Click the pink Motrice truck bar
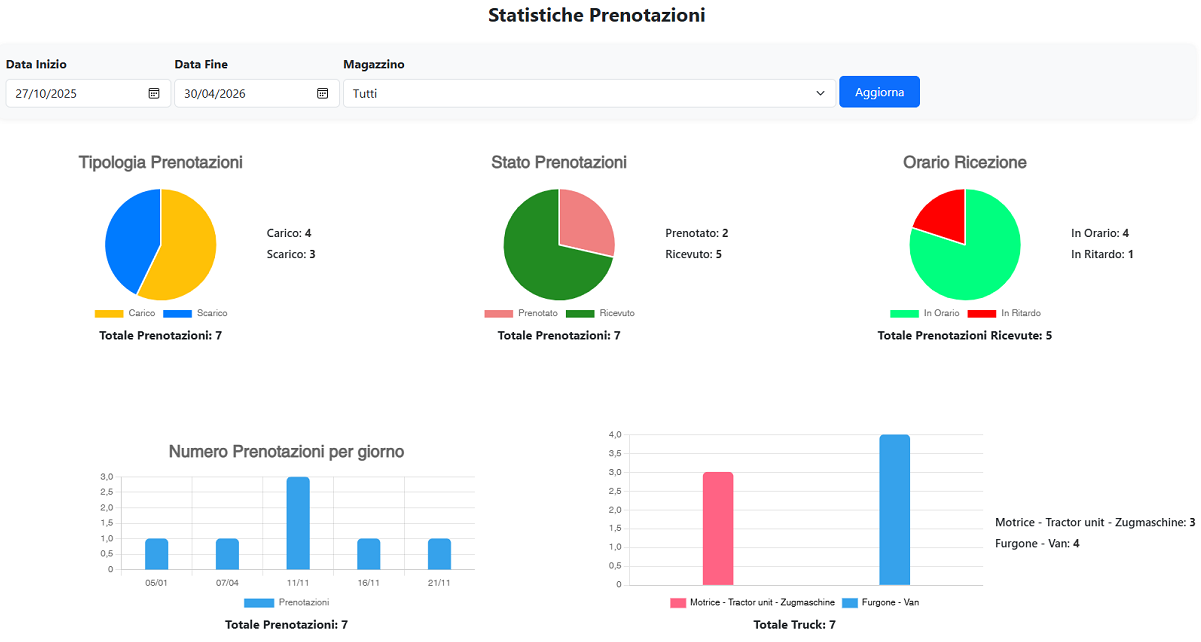1201x642 pixels. click(718, 528)
